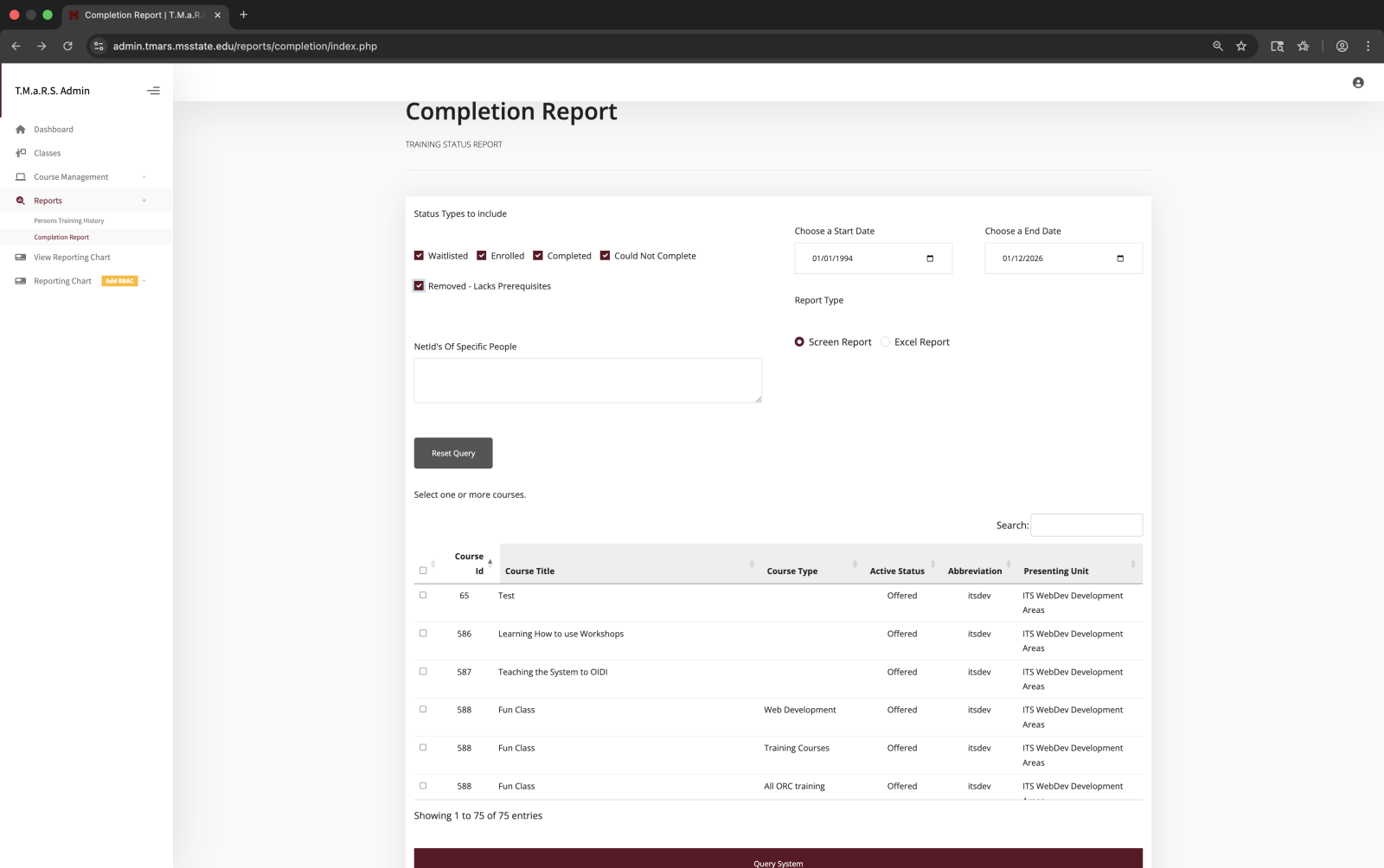Screen dimensions: 1384x868
Task: Click the View Reporting Chart card icon
Action: click(x=20, y=257)
